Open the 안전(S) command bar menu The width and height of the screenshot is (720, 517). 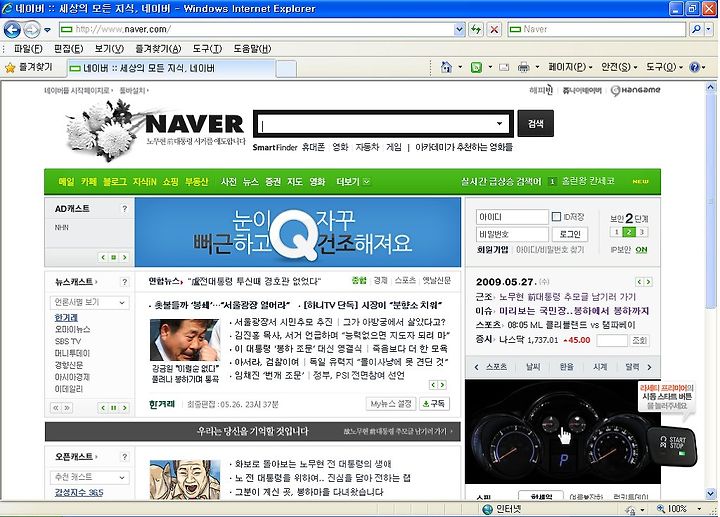coord(619,67)
